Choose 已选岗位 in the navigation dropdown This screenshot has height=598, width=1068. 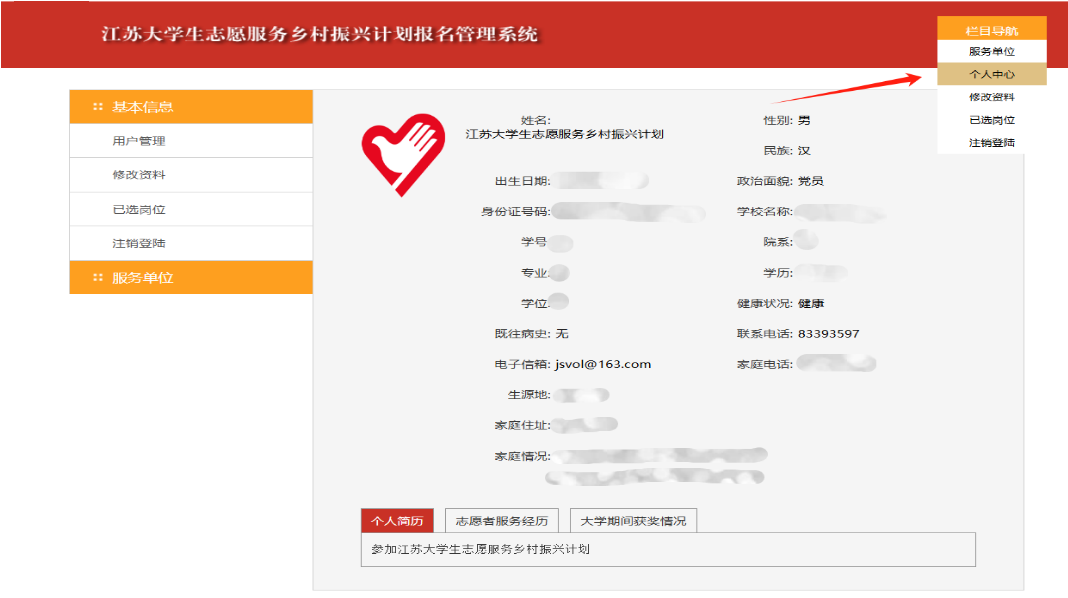(x=992, y=120)
